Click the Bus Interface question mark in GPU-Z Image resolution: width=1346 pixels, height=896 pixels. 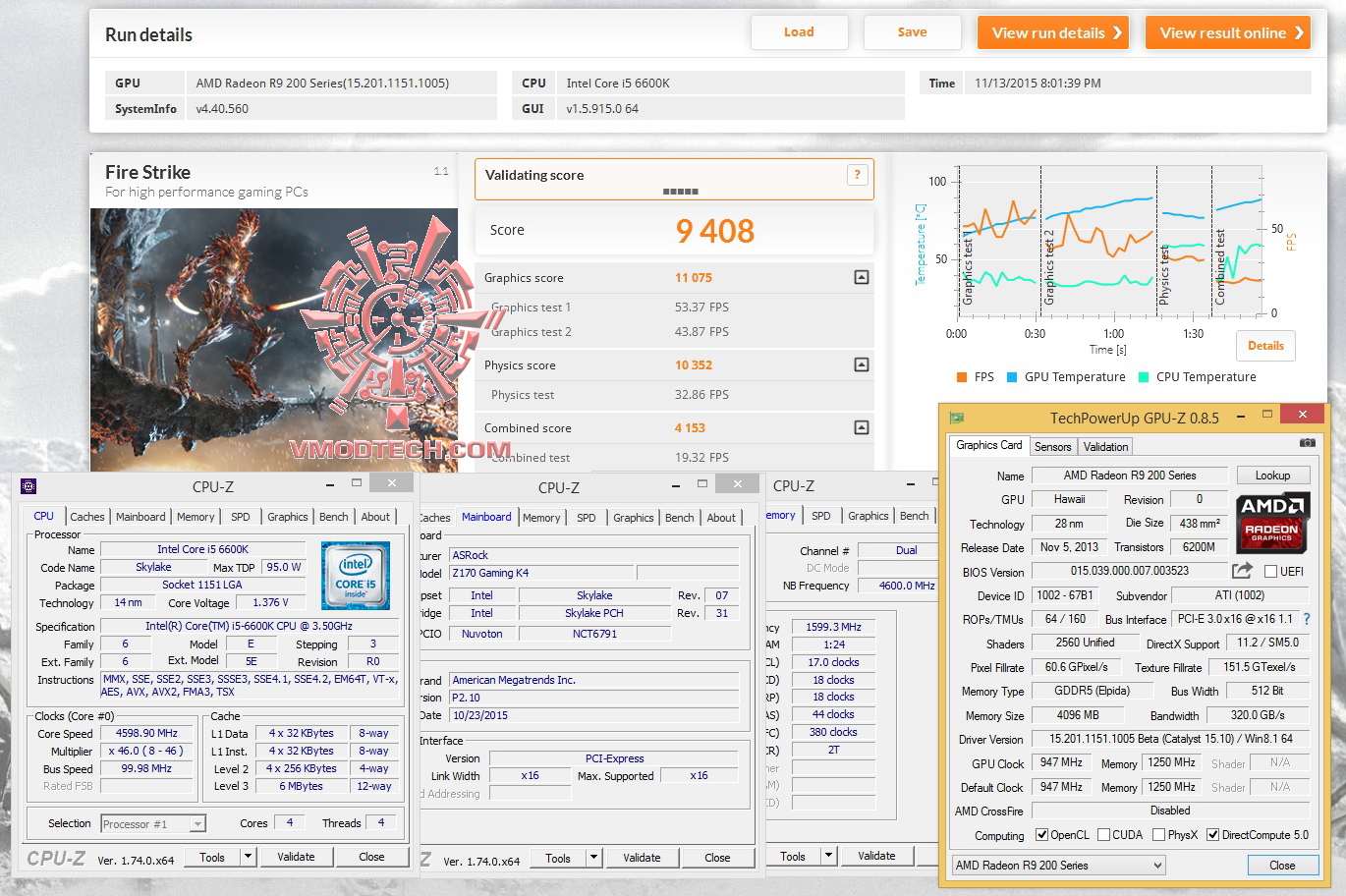tap(1306, 619)
